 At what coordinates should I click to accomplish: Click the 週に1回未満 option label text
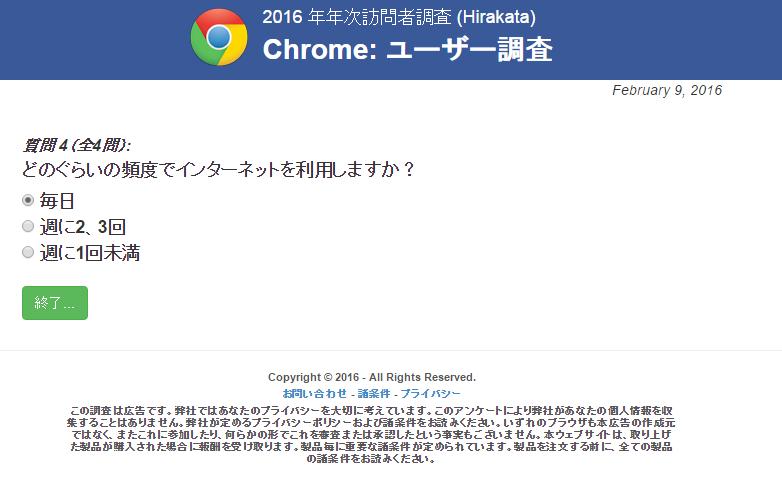tap(89, 253)
